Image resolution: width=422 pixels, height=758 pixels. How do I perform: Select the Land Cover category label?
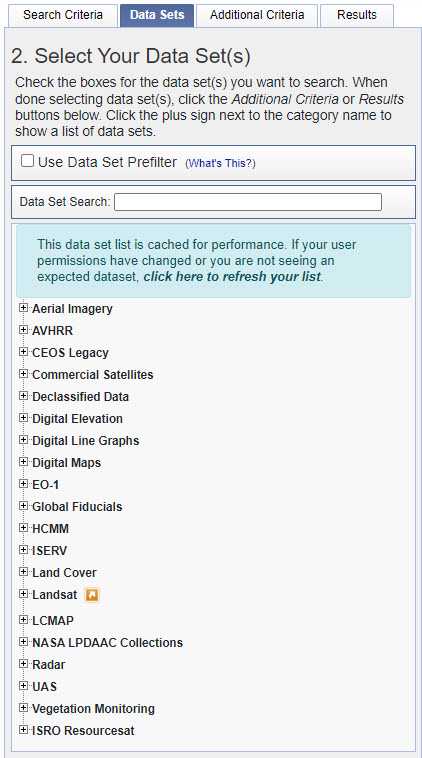click(x=64, y=573)
